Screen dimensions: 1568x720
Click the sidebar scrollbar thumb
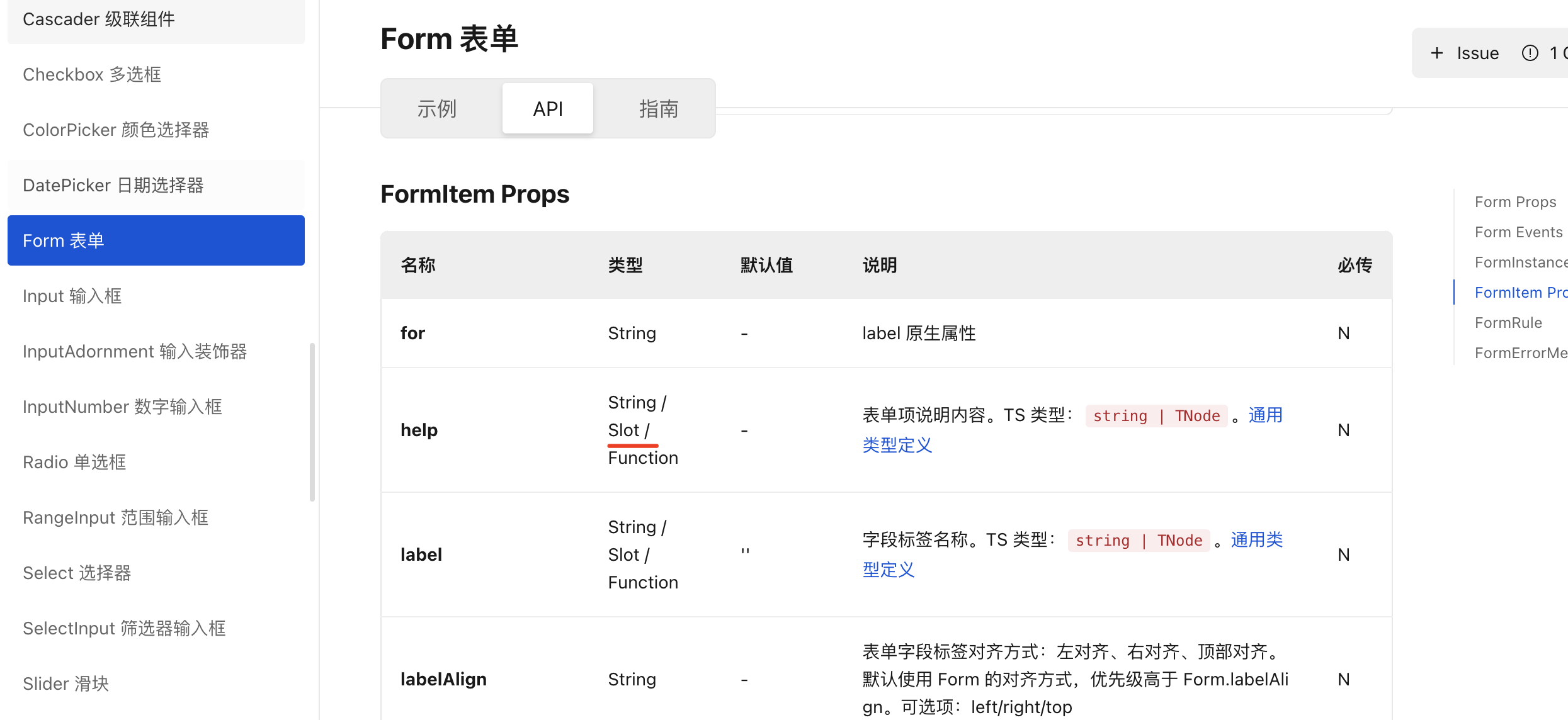point(312,422)
